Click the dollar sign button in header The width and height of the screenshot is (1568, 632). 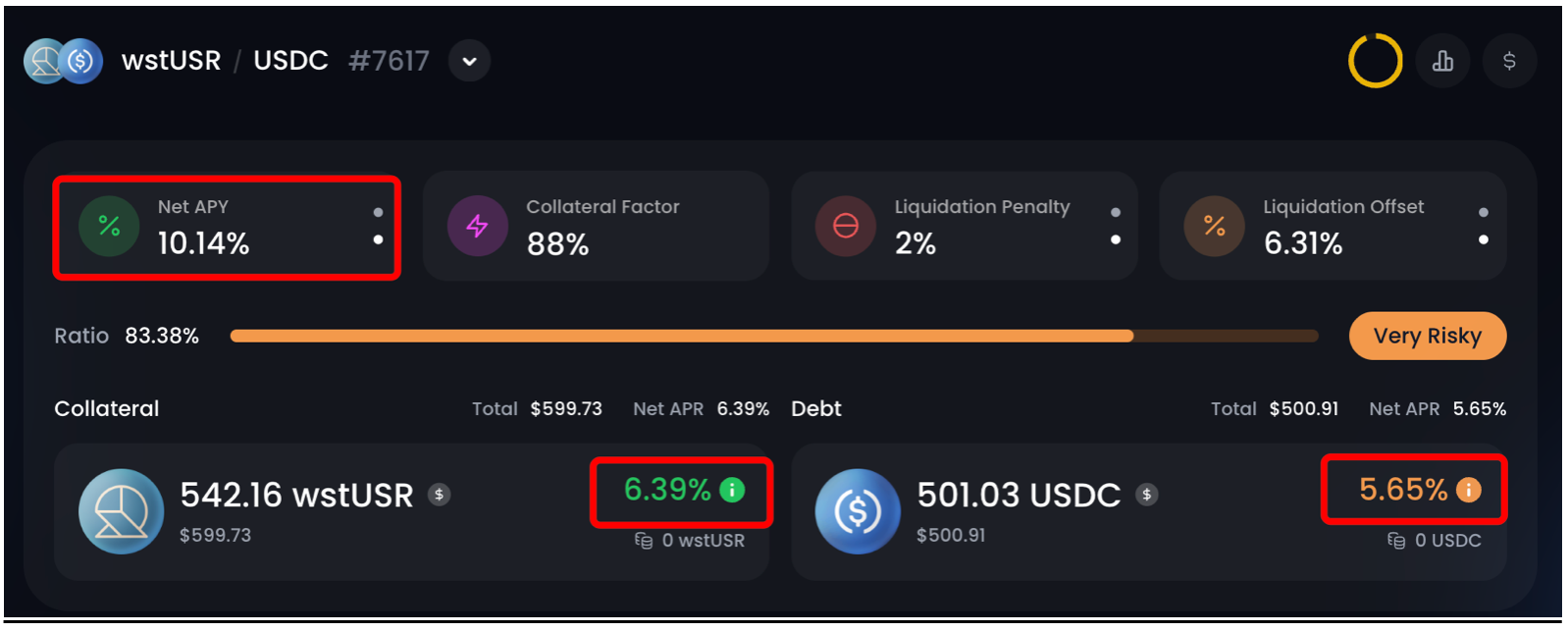click(1509, 61)
